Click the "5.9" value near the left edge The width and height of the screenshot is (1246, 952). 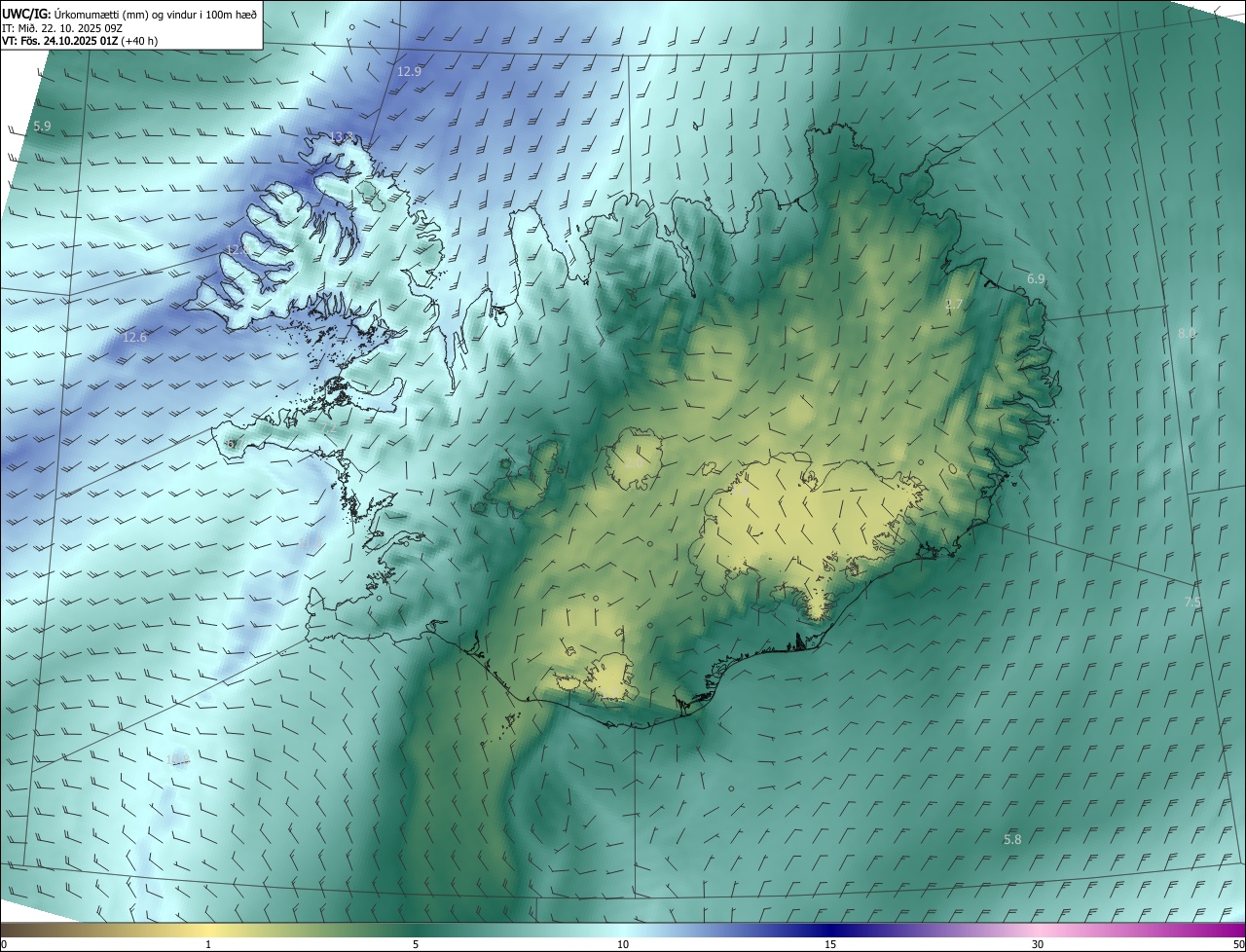coord(42,127)
